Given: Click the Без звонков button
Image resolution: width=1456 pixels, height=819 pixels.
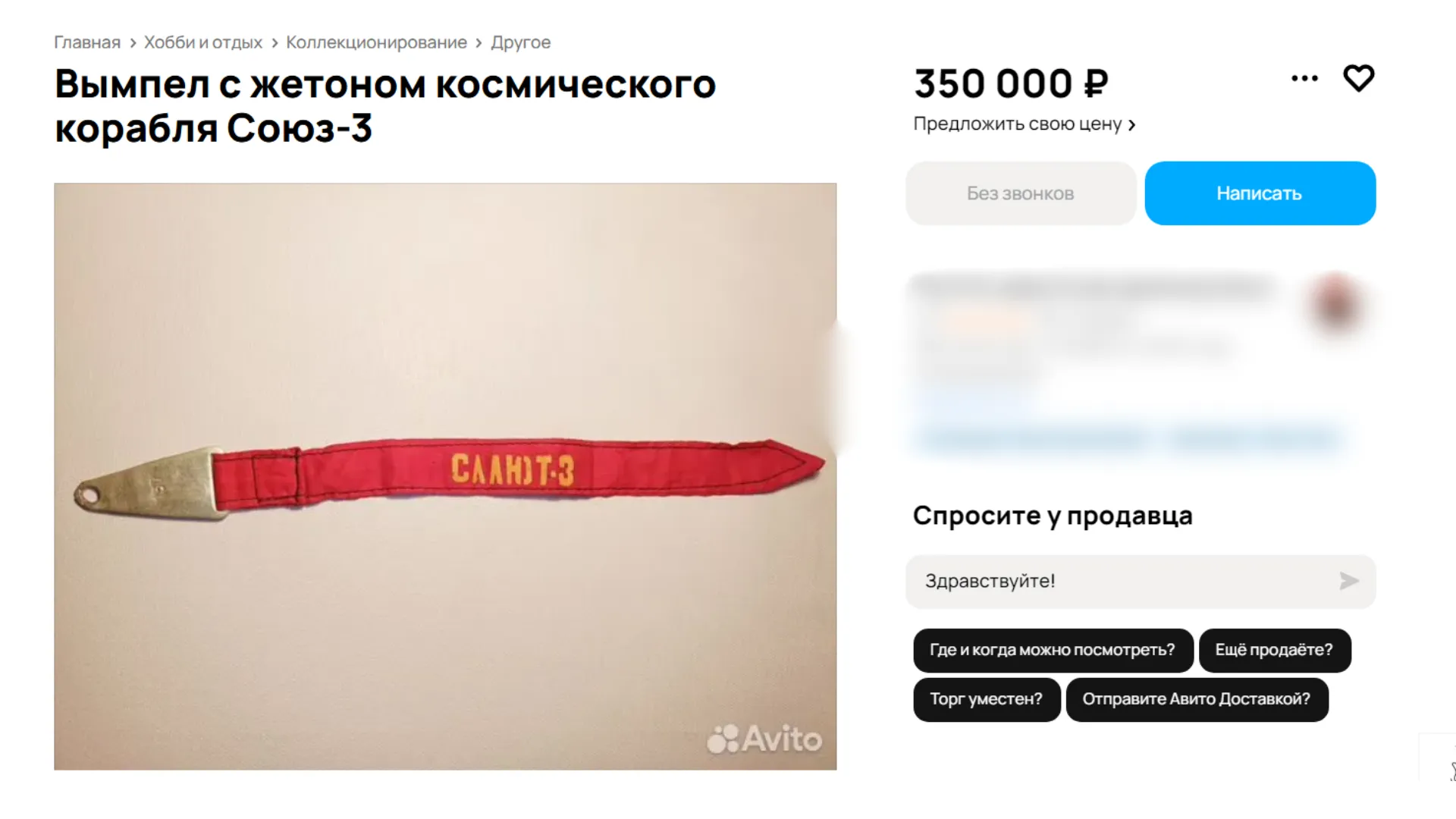Looking at the screenshot, I should [x=1021, y=193].
